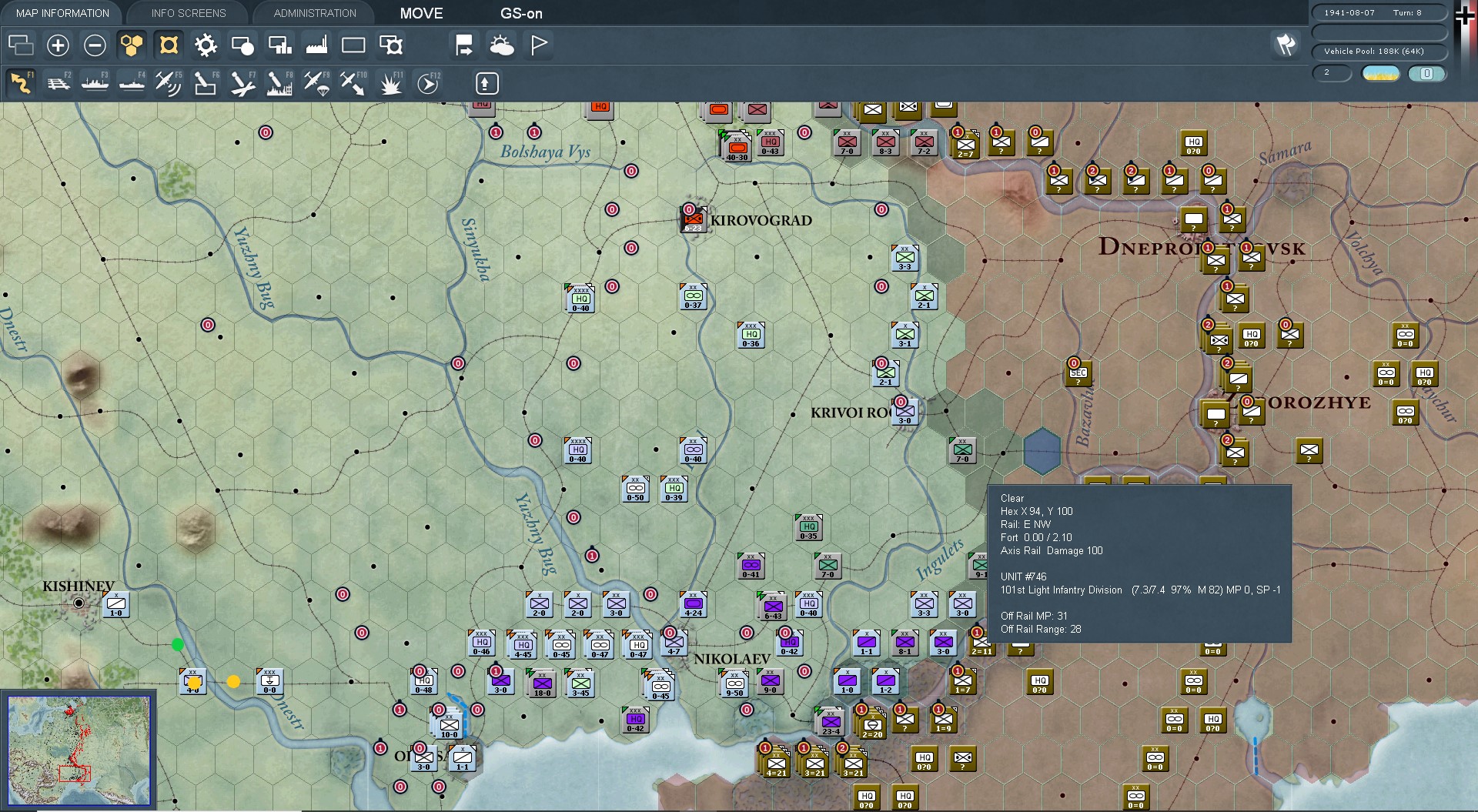Screen dimensions: 1478x812
Task: Toggle the hex grid overlay (yellow hexagons)
Action: click(x=132, y=45)
